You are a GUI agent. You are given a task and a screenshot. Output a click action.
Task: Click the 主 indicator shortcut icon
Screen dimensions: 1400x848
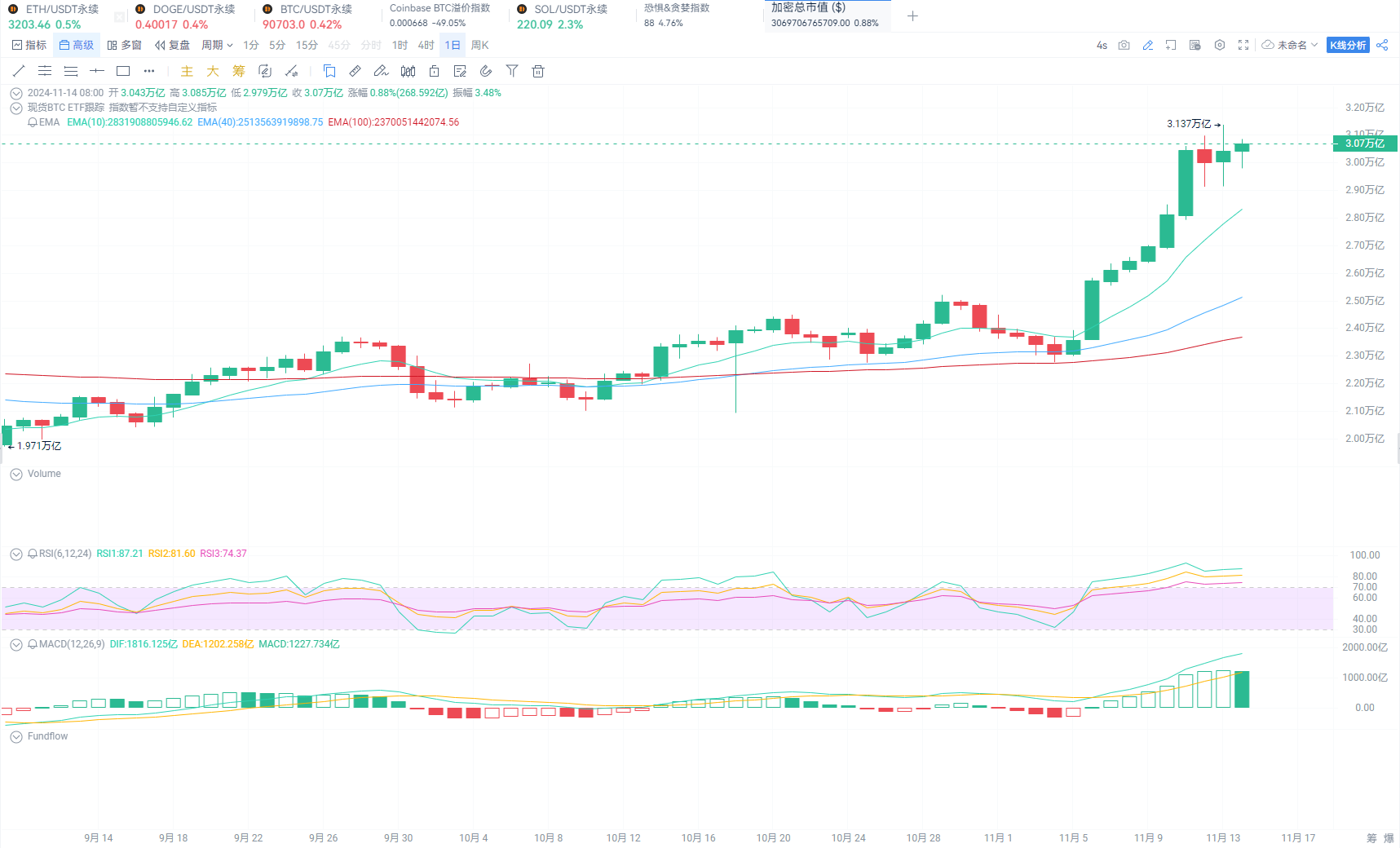(x=187, y=71)
